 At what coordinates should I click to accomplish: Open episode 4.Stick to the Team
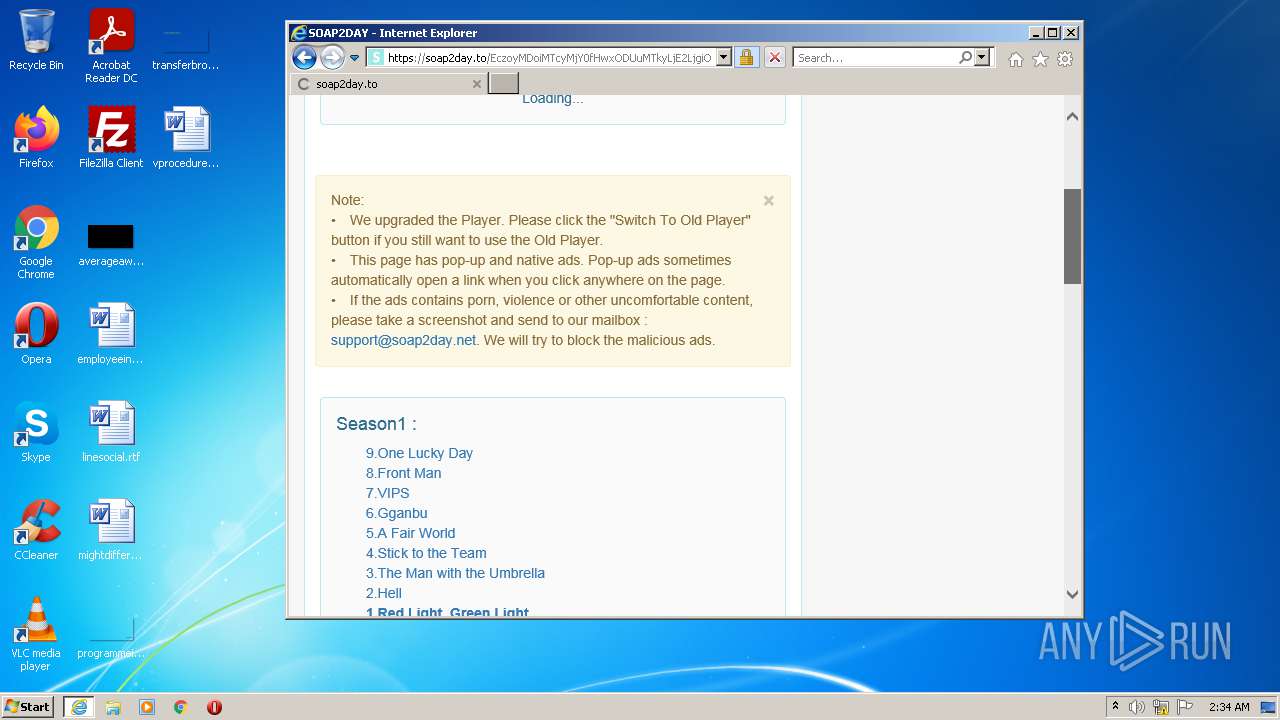[426, 553]
